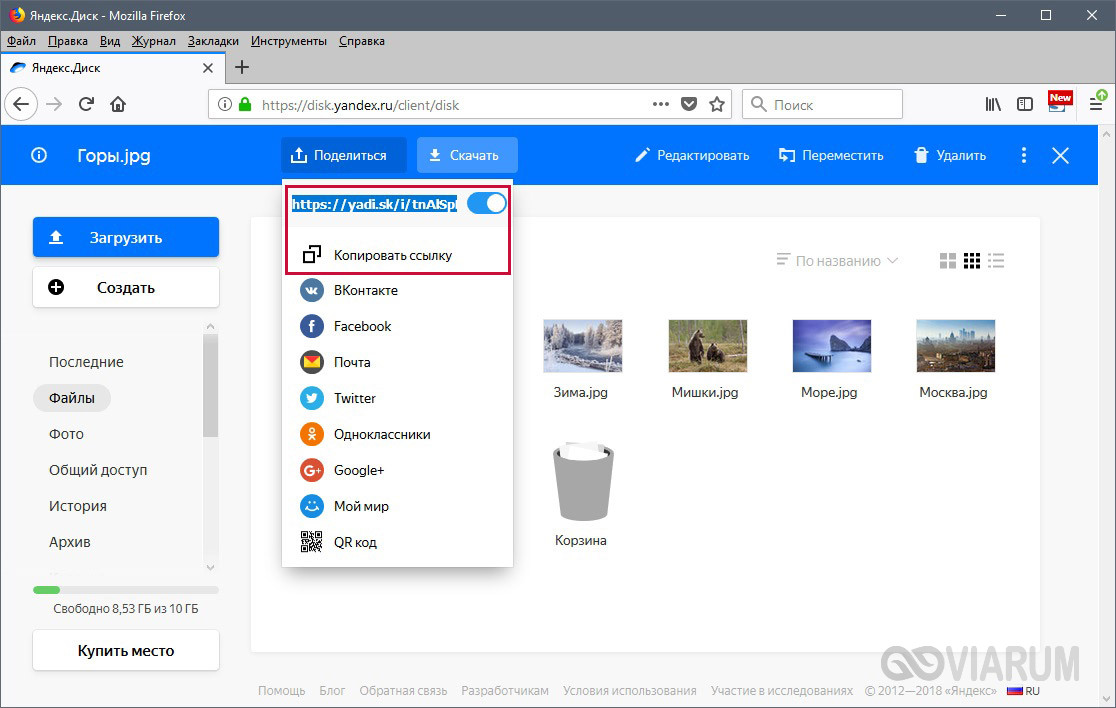Show site security padlock info
The width and height of the screenshot is (1116, 708).
(x=245, y=105)
